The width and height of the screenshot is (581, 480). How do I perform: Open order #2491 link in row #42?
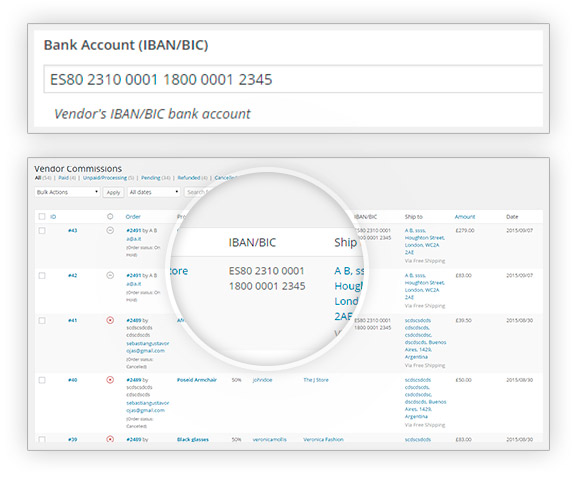pyautogui.click(x=134, y=275)
